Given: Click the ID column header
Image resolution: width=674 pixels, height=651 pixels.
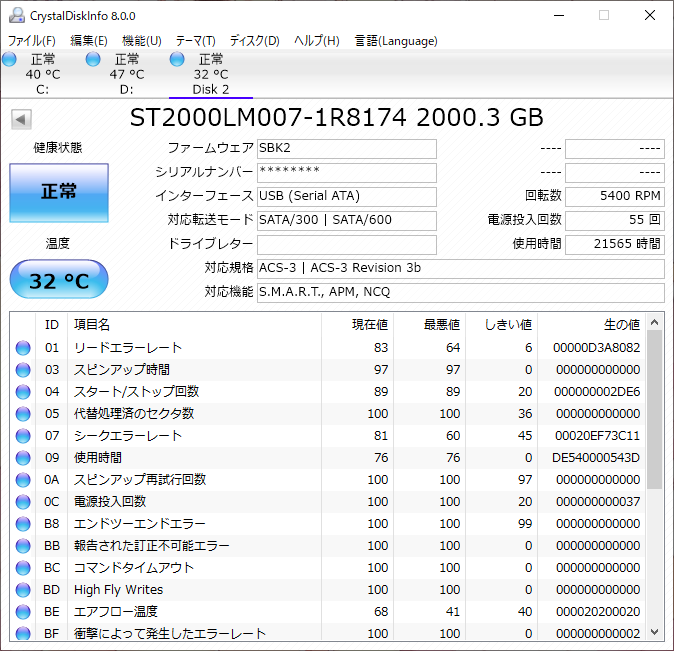Looking at the screenshot, I should point(52,324).
